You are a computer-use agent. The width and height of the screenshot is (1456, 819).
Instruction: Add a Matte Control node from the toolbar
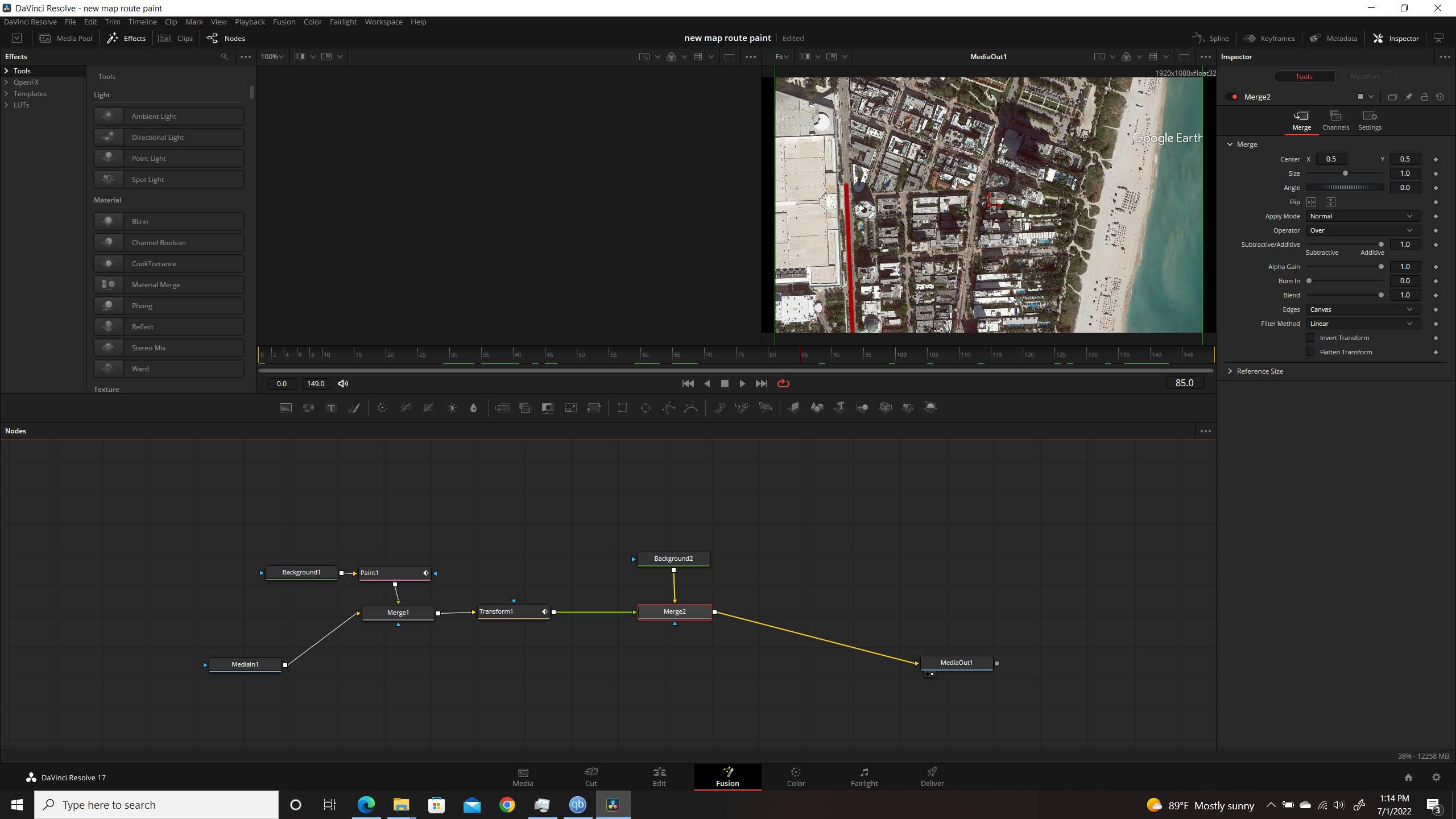point(548,408)
